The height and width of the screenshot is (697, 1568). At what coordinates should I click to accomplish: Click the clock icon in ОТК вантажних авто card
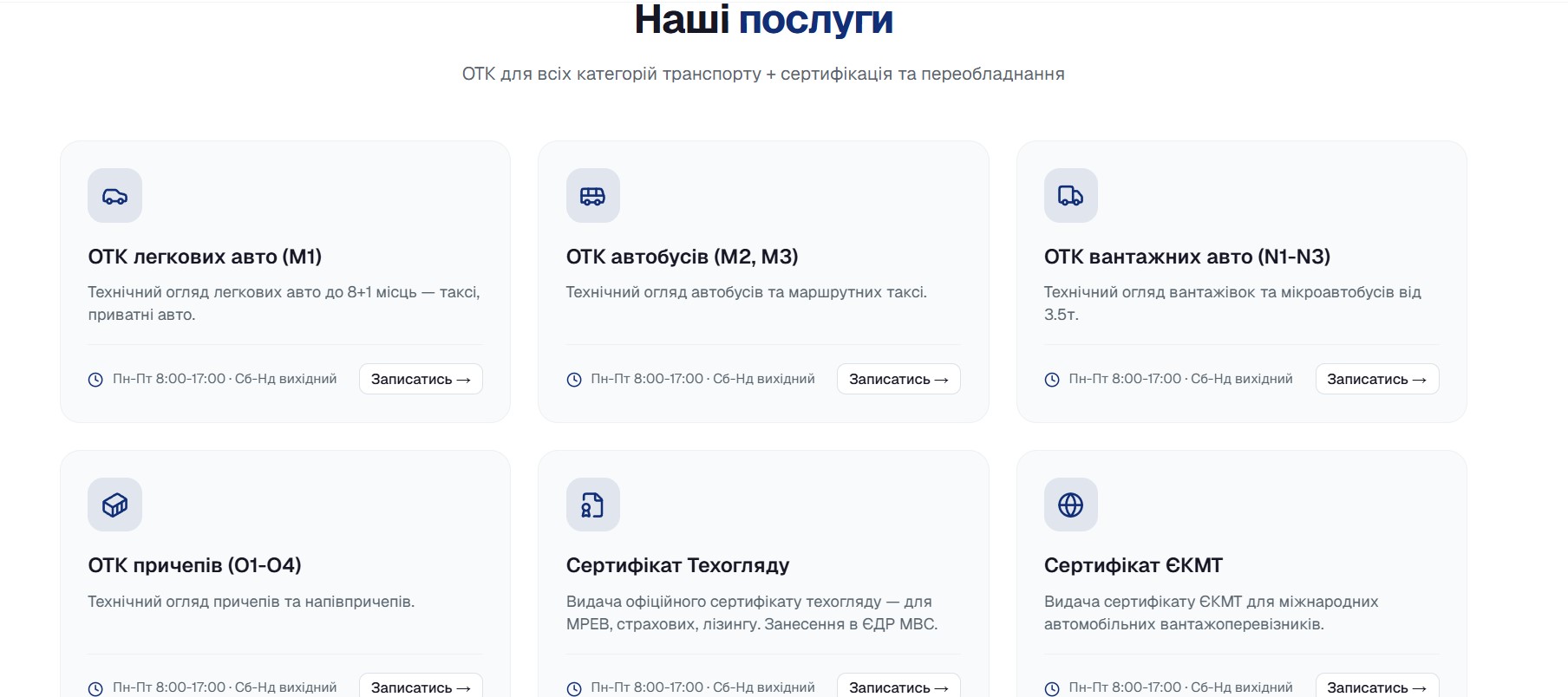[x=1052, y=380]
